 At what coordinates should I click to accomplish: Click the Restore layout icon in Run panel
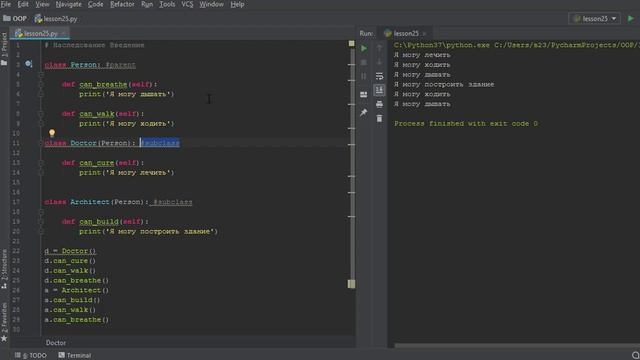[364, 95]
